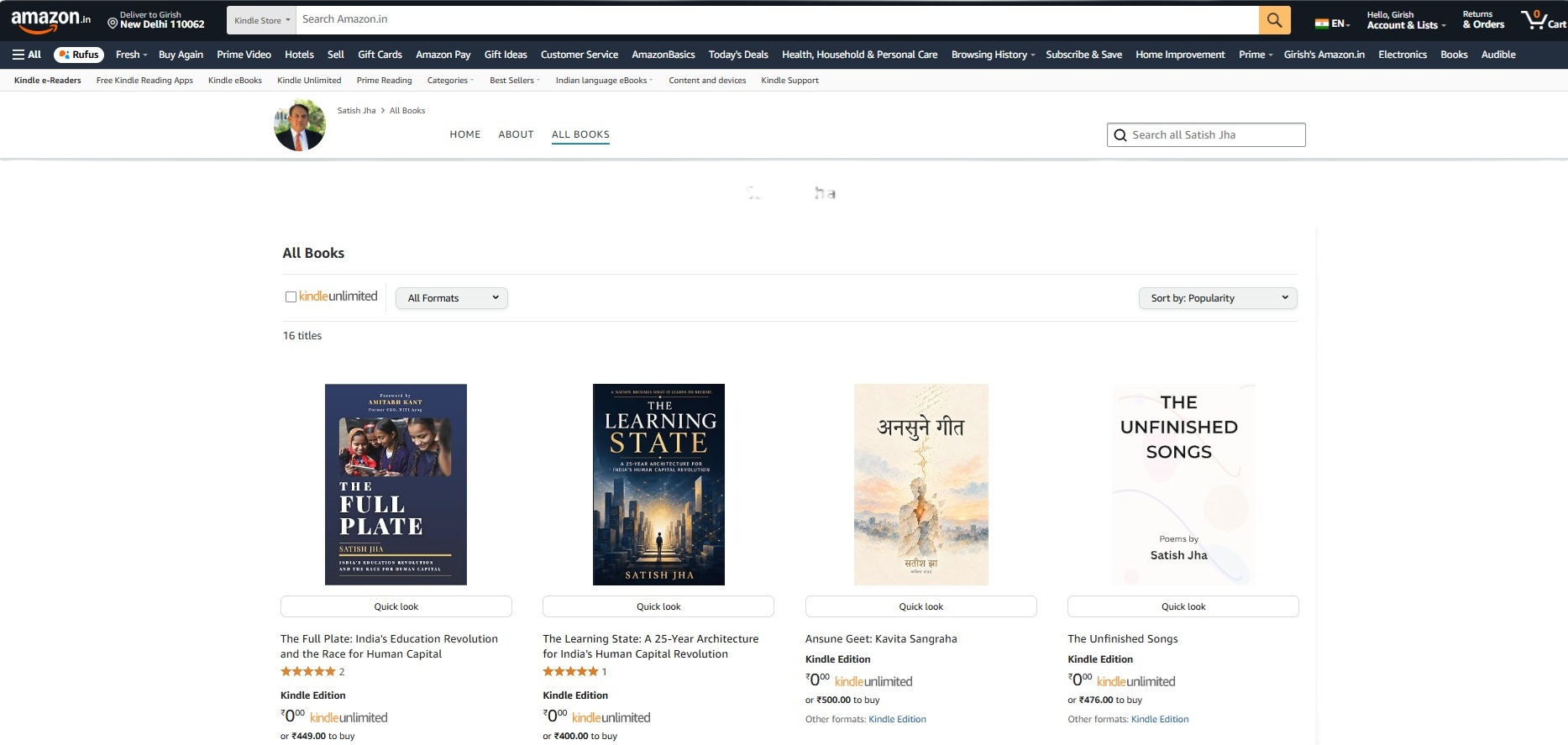The image size is (1568, 745).
Task: Expand the Kindle Store search category dropdown
Action: (262, 20)
